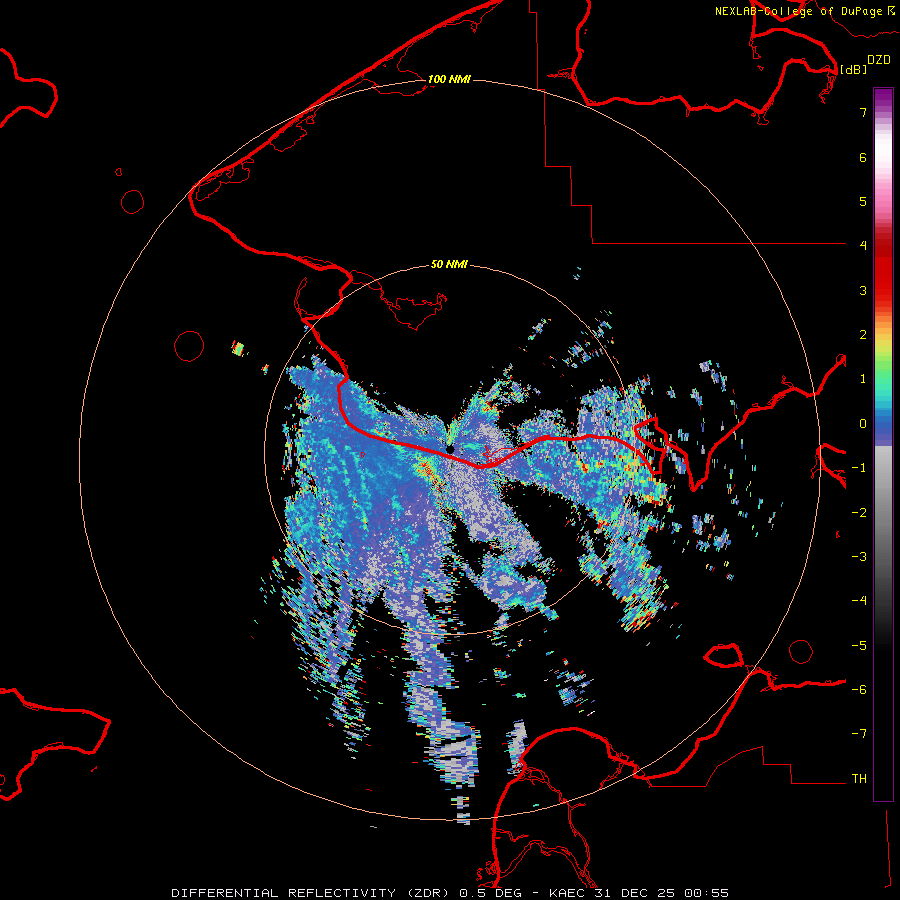Screen dimensions: 900x900
Task: Click the positive 1 tick label on scale
Action: point(863,379)
